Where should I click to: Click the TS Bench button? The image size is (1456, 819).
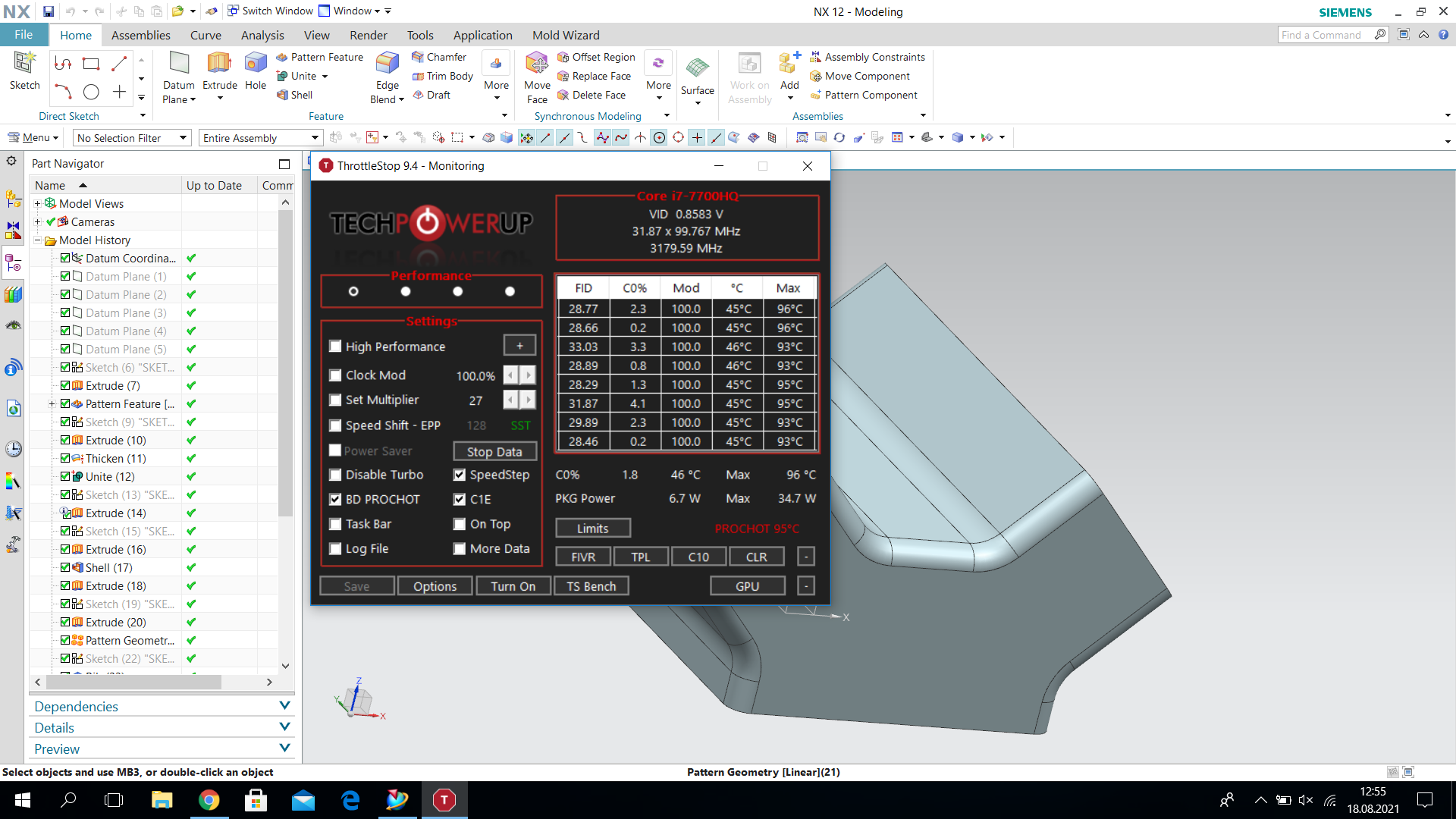pyautogui.click(x=591, y=586)
